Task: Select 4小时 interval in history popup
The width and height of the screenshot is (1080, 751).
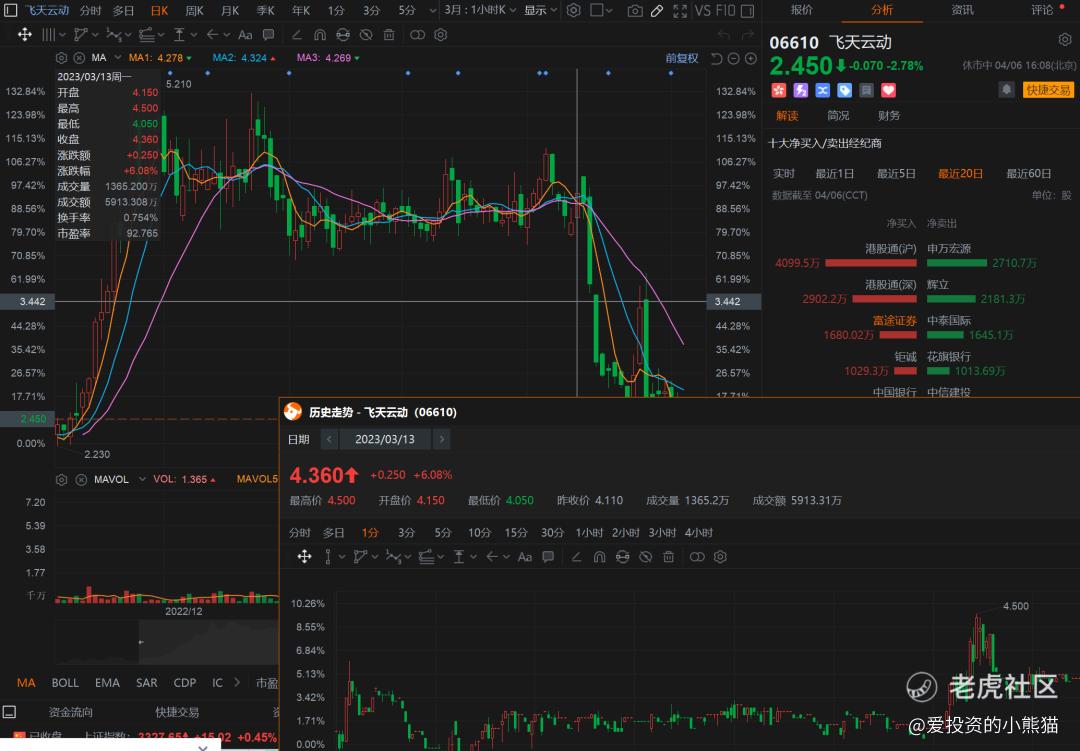Action: (698, 533)
